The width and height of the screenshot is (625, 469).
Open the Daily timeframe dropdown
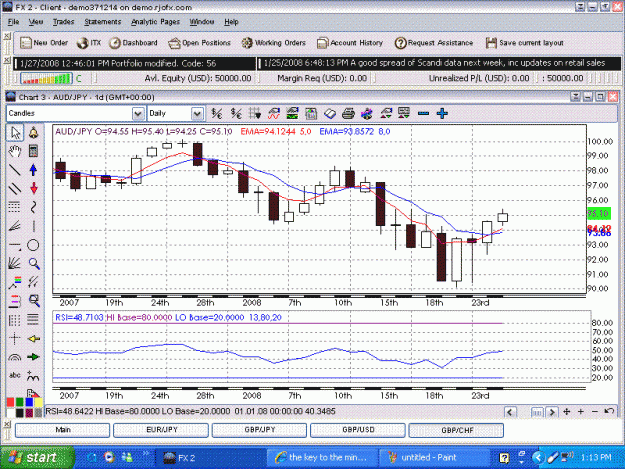tap(197, 114)
